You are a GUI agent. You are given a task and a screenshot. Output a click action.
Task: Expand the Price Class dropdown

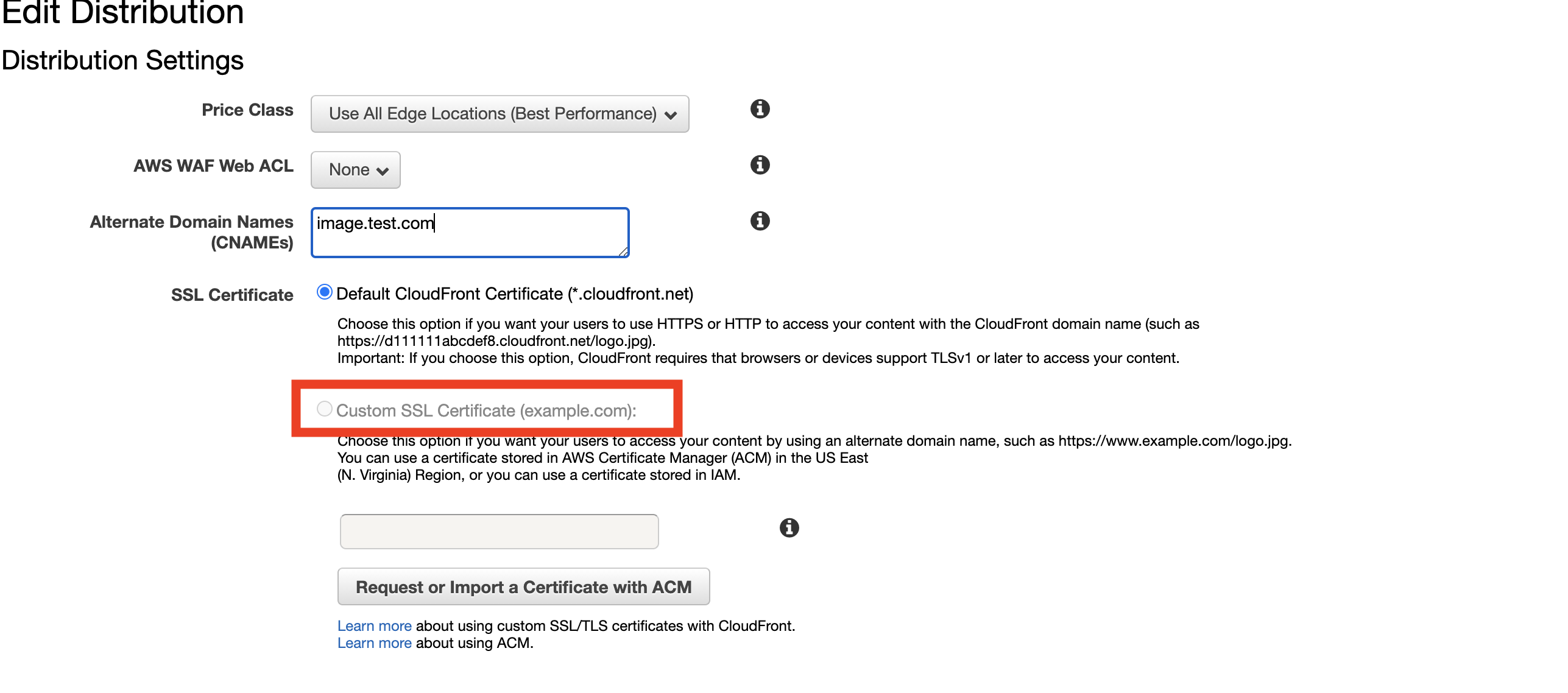click(500, 114)
